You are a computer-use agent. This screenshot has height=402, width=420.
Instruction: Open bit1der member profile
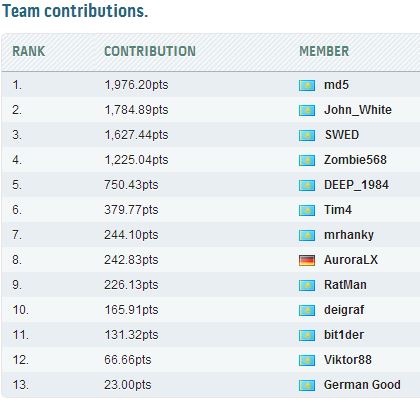pyautogui.click(x=344, y=335)
